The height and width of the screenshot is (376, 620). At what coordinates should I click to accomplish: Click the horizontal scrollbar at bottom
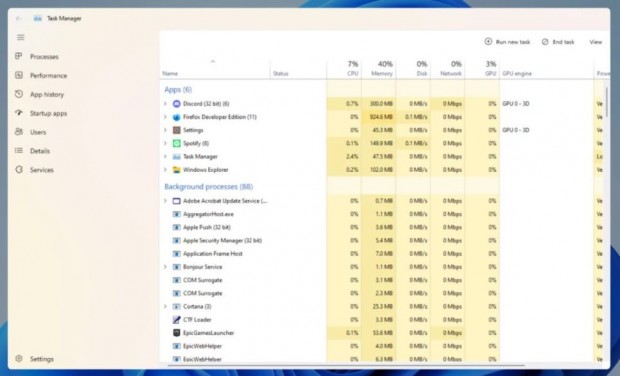[x=346, y=366]
